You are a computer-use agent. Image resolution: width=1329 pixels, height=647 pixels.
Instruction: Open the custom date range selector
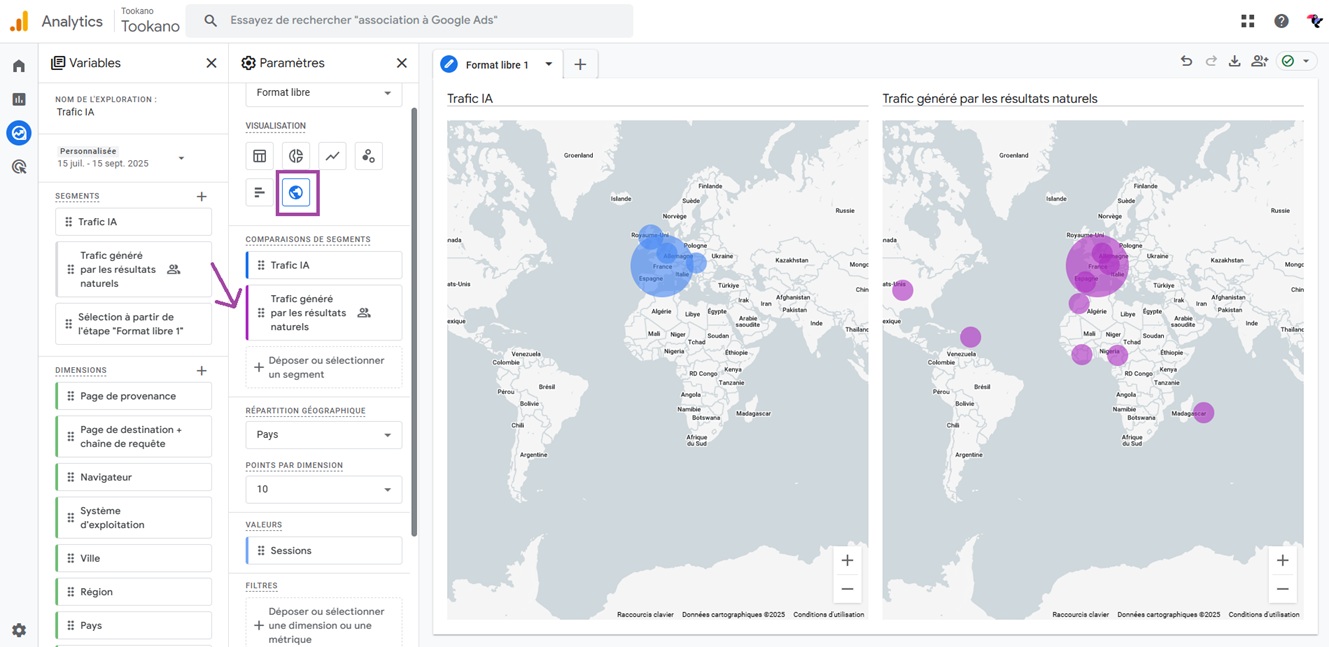tap(122, 157)
